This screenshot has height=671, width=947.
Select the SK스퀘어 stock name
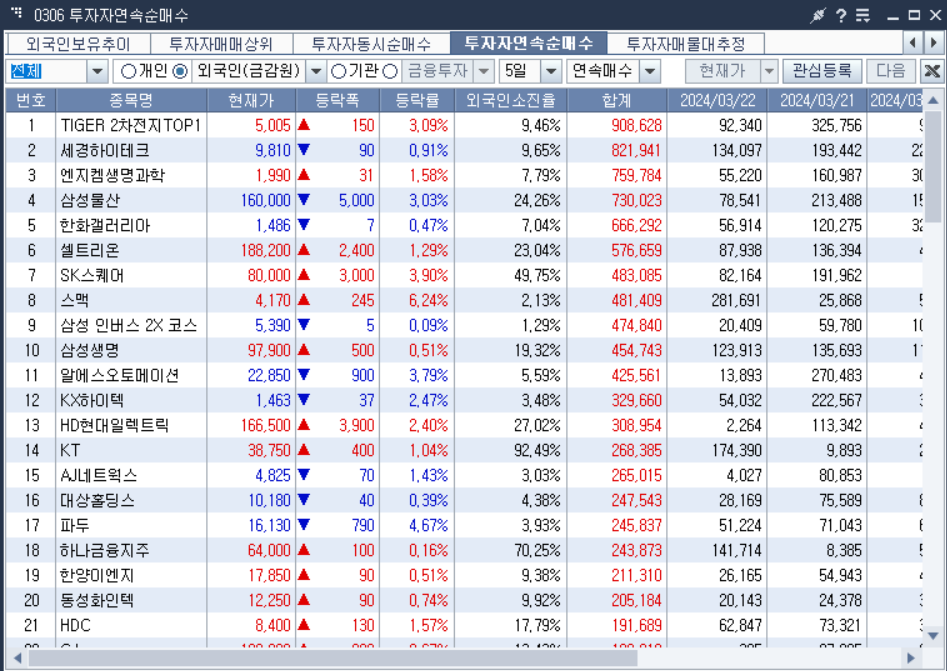click(92, 275)
